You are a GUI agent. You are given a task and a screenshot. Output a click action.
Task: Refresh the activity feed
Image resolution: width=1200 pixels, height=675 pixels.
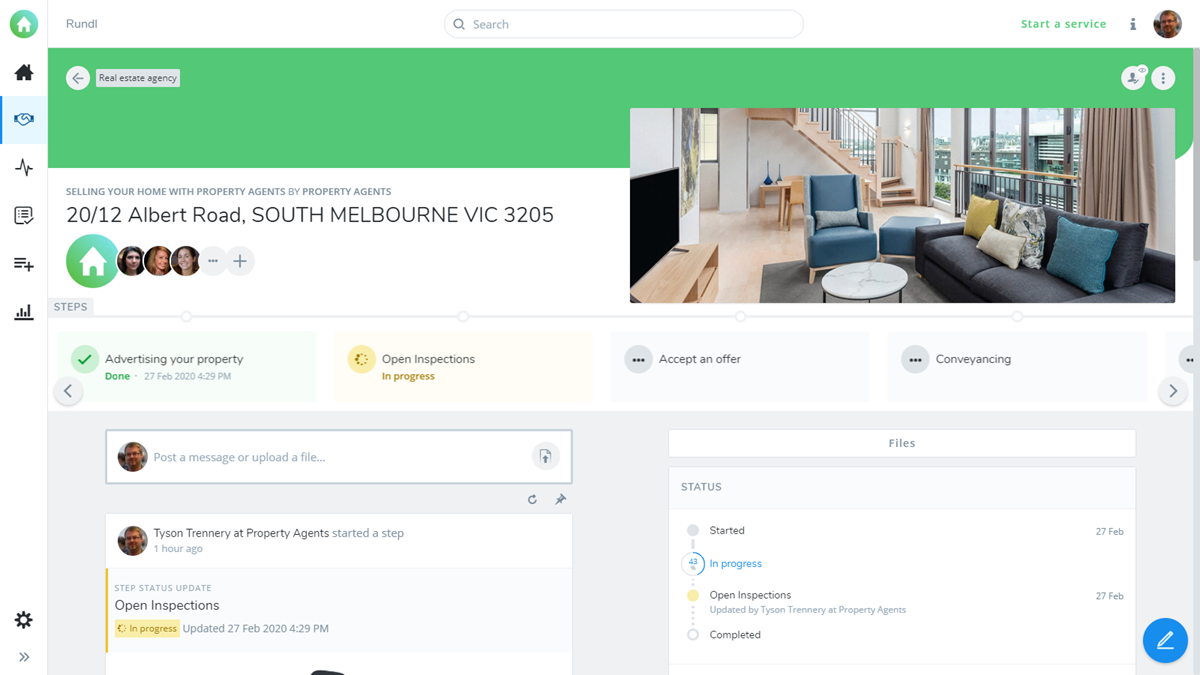pos(532,499)
